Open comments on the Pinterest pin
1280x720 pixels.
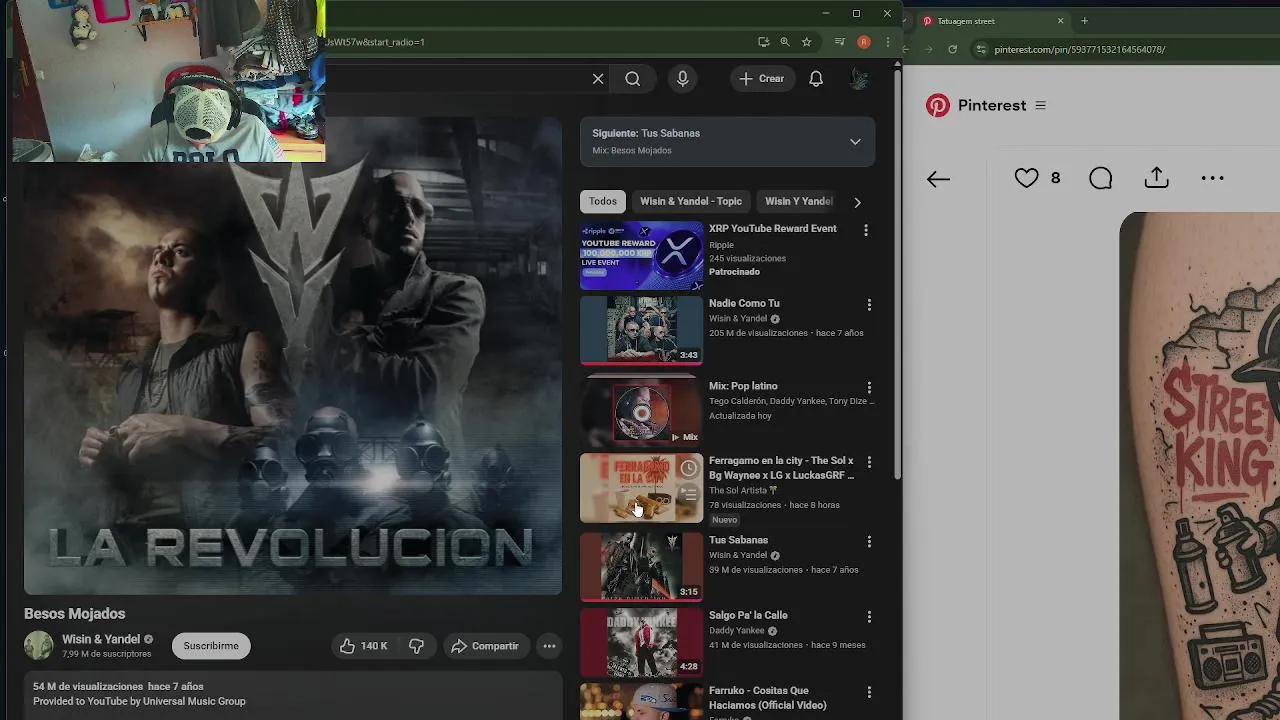click(x=1100, y=178)
